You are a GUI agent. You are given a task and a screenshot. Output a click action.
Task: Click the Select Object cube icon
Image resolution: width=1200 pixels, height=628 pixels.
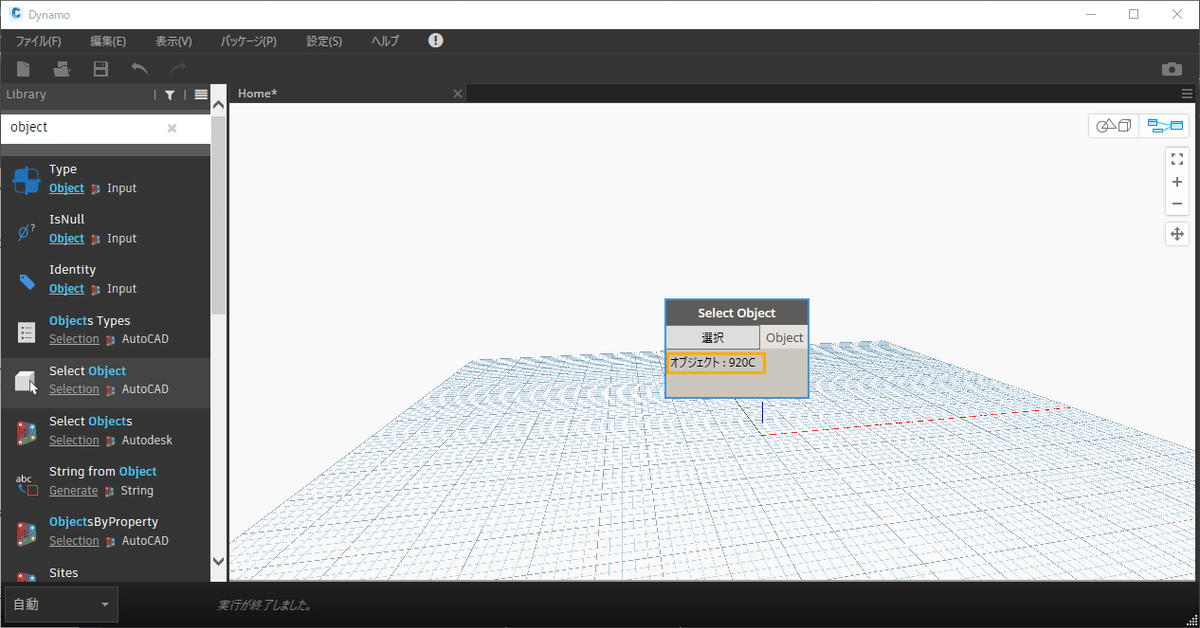click(x=26, y=381)
